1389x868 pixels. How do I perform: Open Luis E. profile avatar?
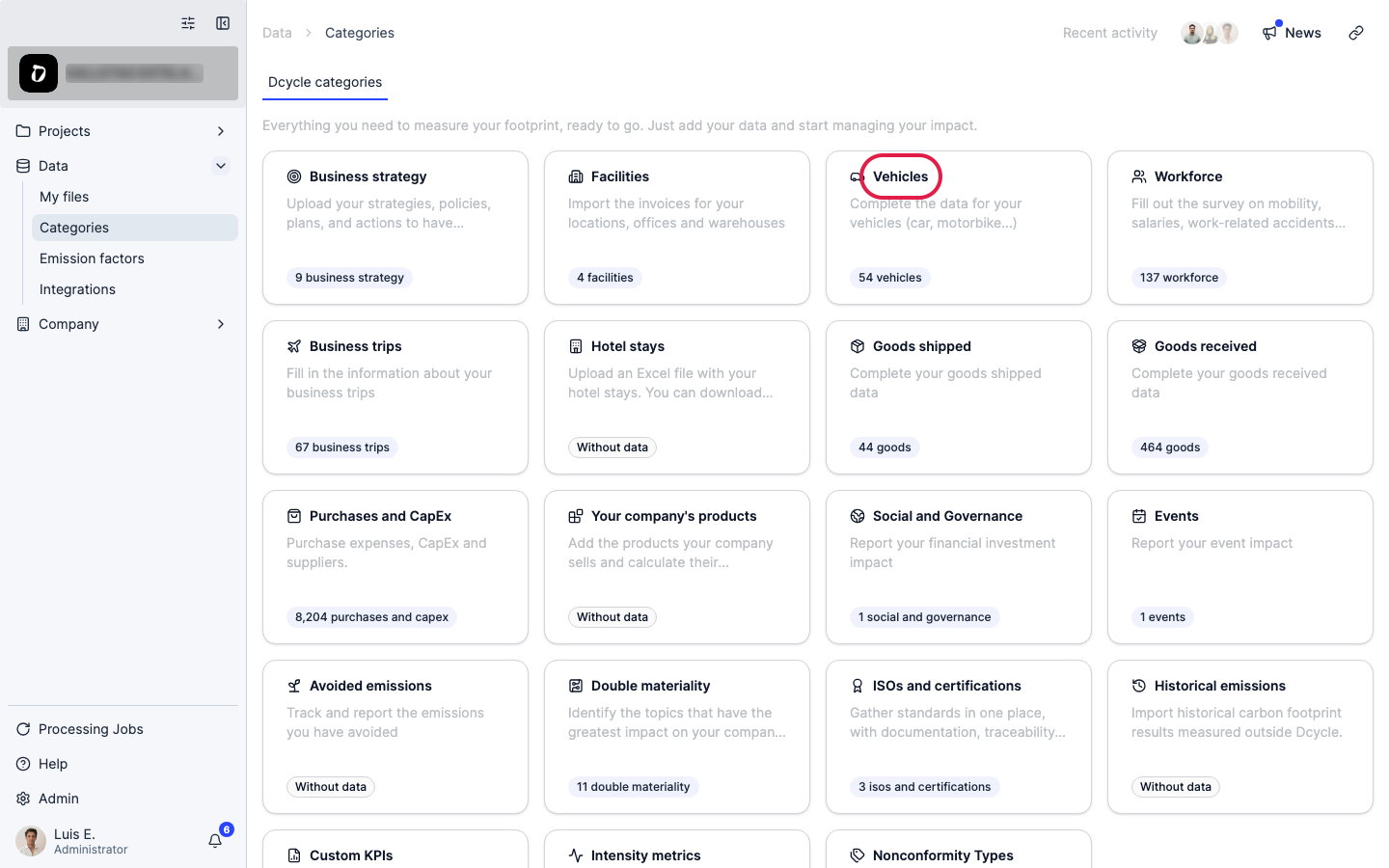(x=31, y=841)
